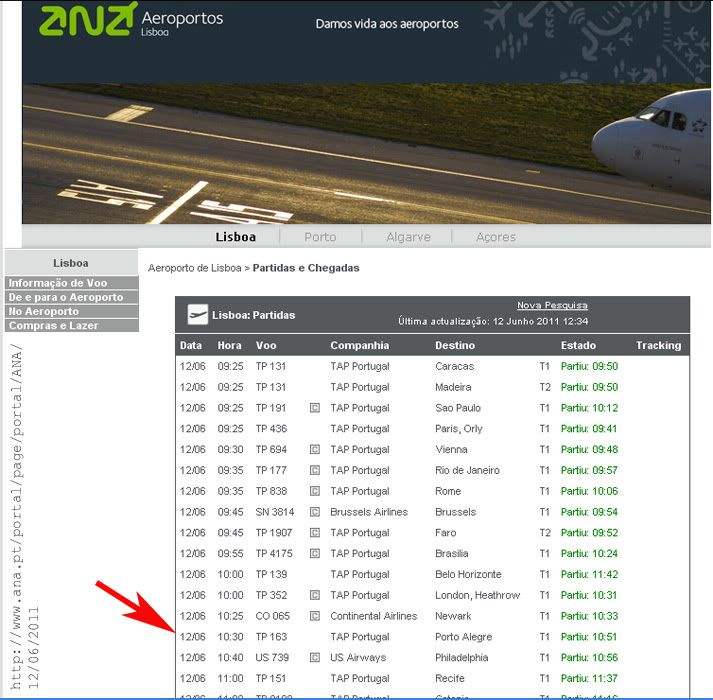Image resolution: width=713 pixels, height=700 pixels.
Task: Open No Aeroporto sidebar menu
Action: click(71, 311)
